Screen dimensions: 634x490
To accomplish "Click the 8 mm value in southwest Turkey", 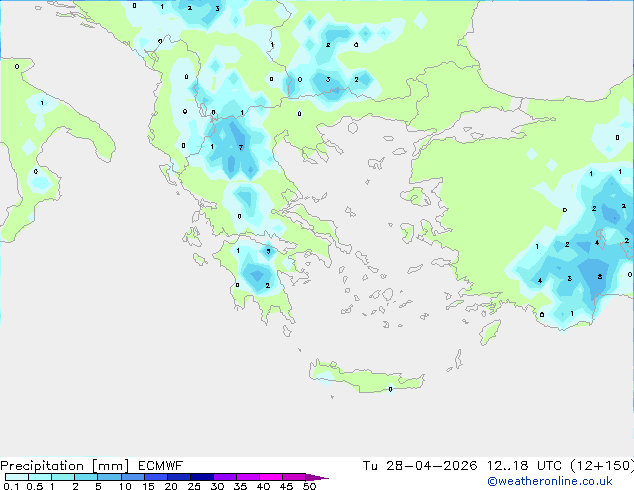I will (600, 277).
